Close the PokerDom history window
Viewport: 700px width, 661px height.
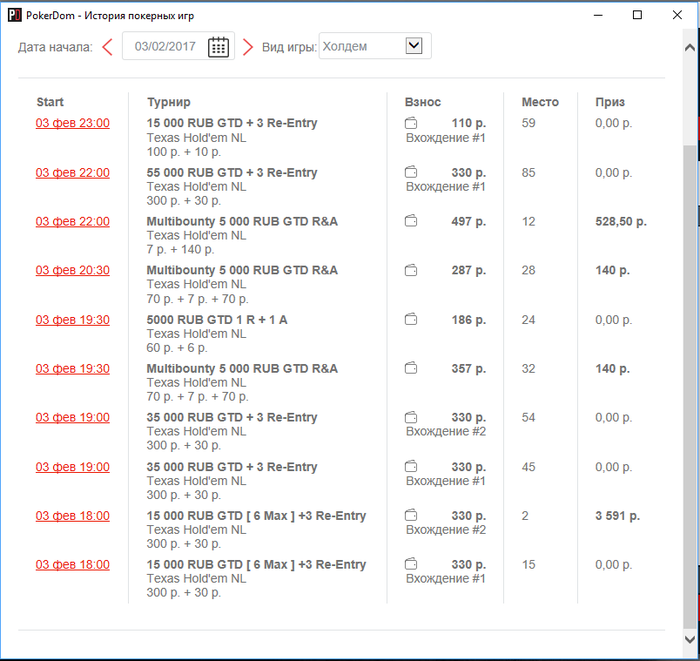click(677, 15)
